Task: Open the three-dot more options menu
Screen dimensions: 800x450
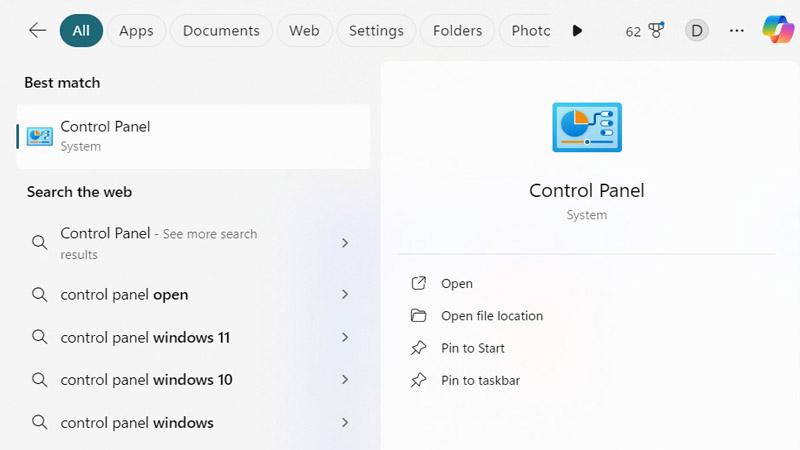Action: click(x=736, y=31)
